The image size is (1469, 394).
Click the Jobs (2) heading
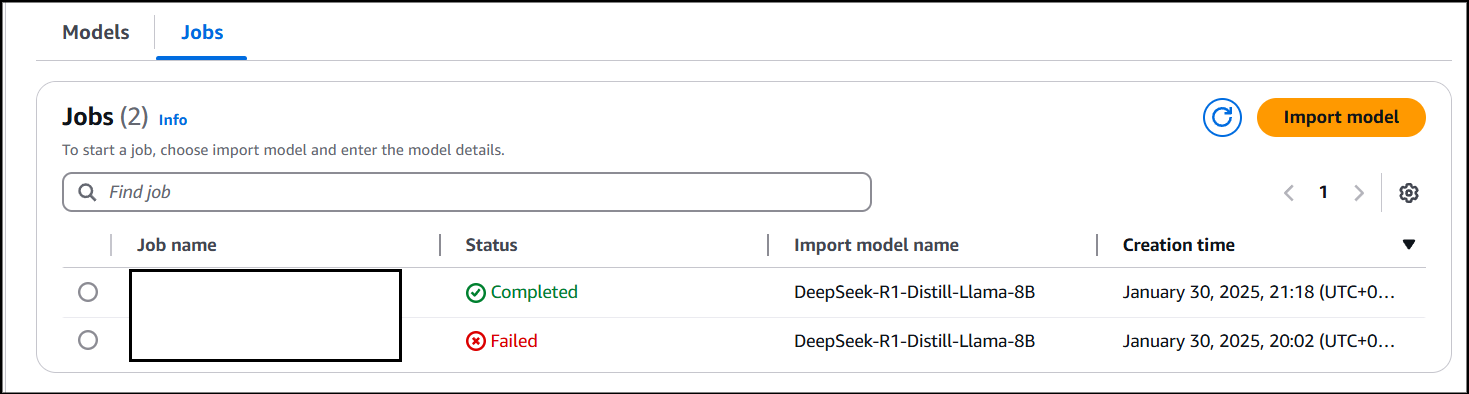105,117
